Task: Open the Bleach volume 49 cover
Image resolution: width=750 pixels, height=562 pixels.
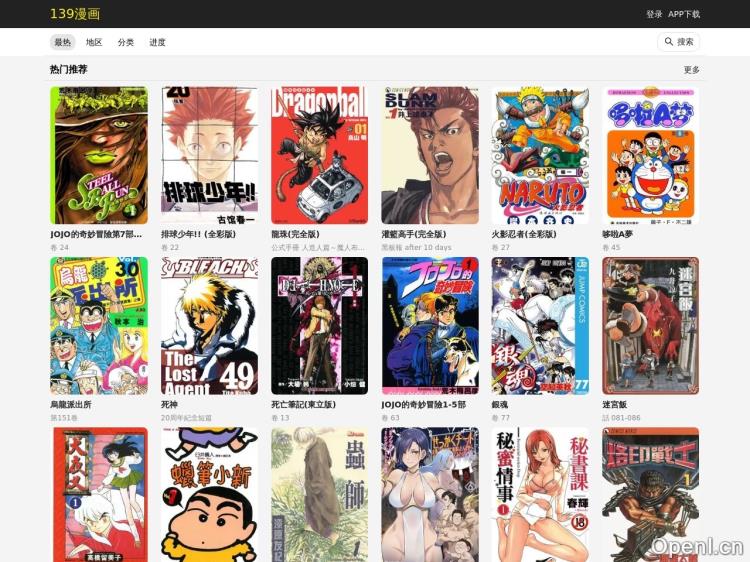Action: (x=210, y=326)
